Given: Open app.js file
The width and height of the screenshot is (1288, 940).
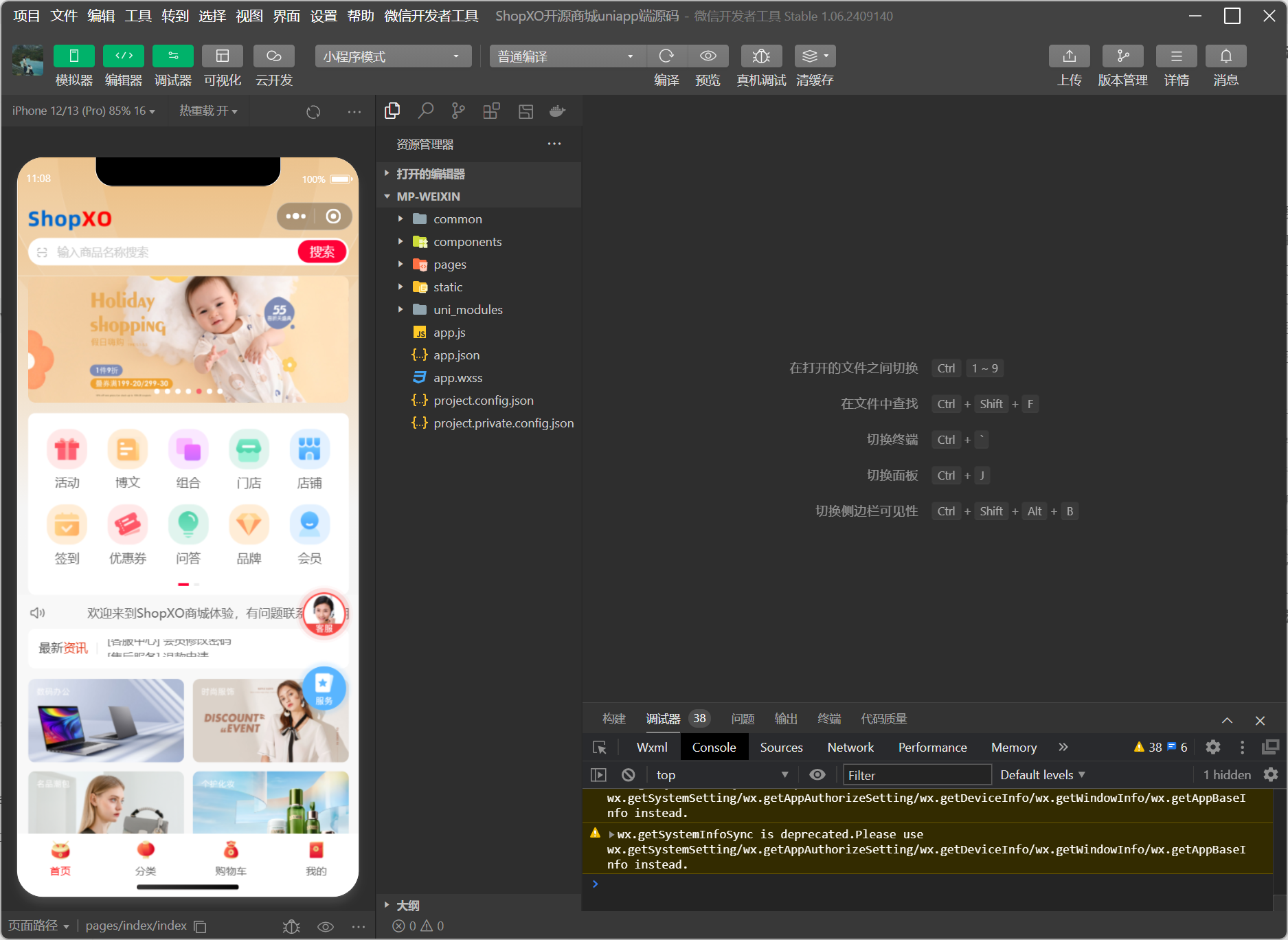Looking at the screenshot, I should [479, 333].
